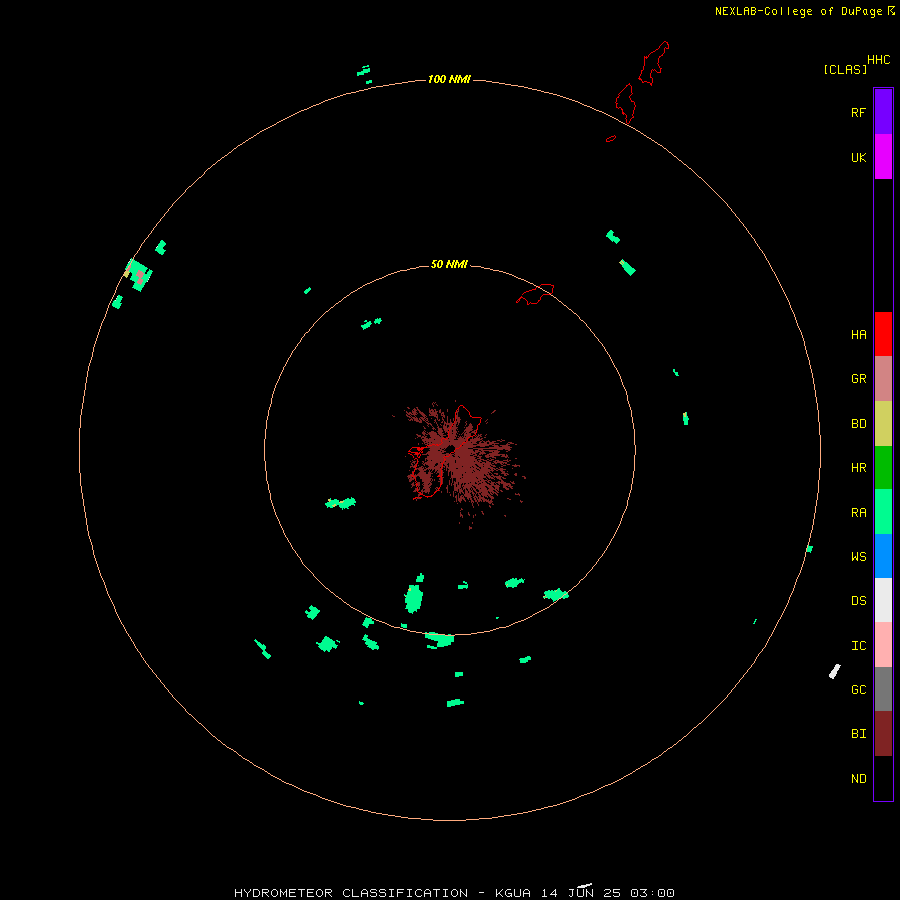Click the Hydrometeor Classification KGUA timestamp caption
This screenshot has width=900, height=900.
tap(454, 893)
